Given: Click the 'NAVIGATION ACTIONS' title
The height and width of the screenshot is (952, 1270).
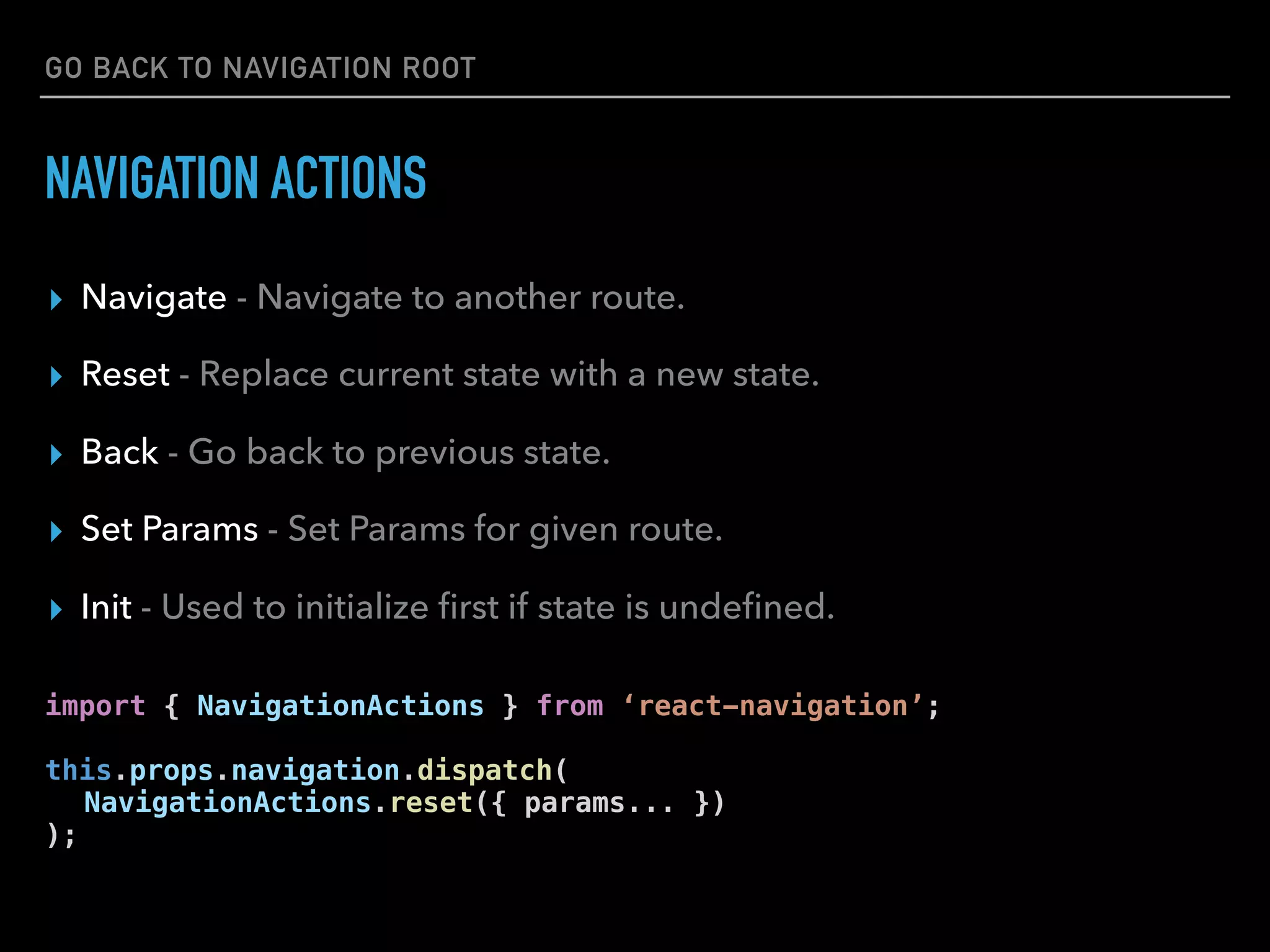Looking at the screenshot, I should point(236,178).
